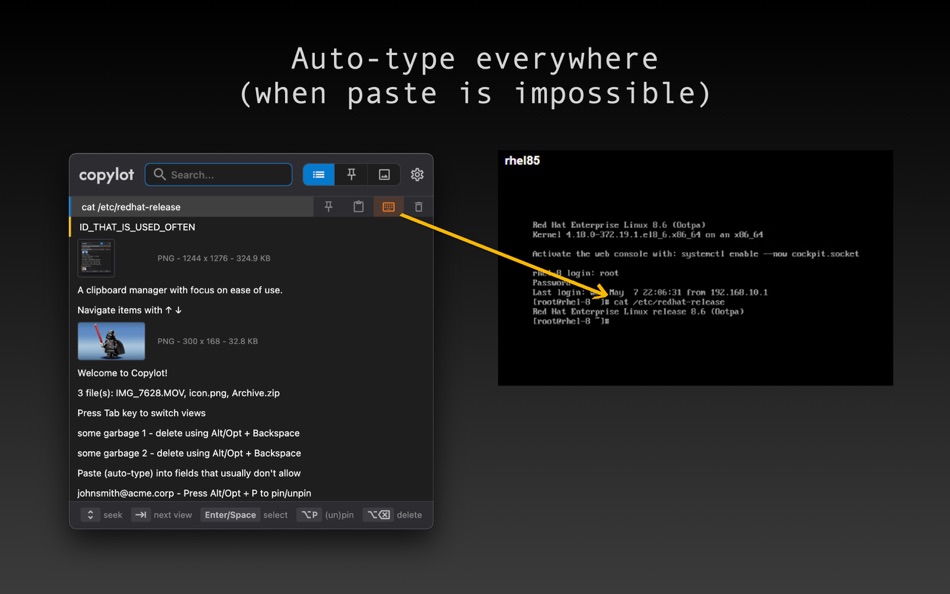Switch to the images view tab

(384, 174)
